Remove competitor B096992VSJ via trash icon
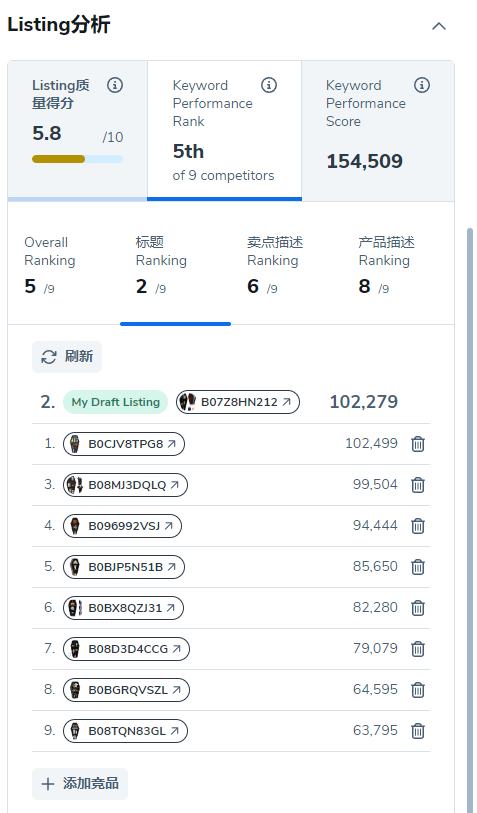The width and height of the screenshot is (477, 813). pyautogui.click(x=418, y=526)
